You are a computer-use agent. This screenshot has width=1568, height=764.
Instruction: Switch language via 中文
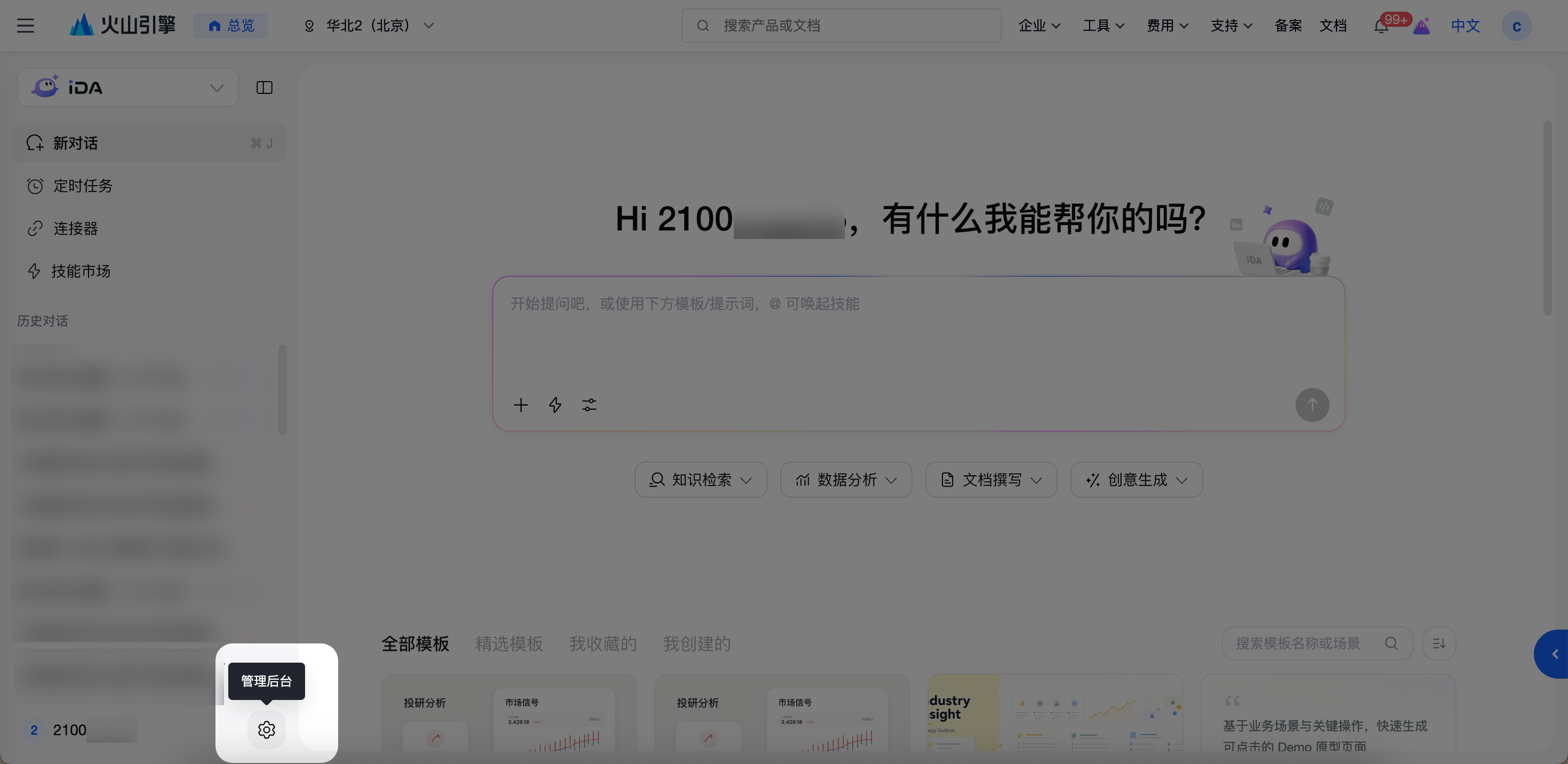tap(1465, 26)
